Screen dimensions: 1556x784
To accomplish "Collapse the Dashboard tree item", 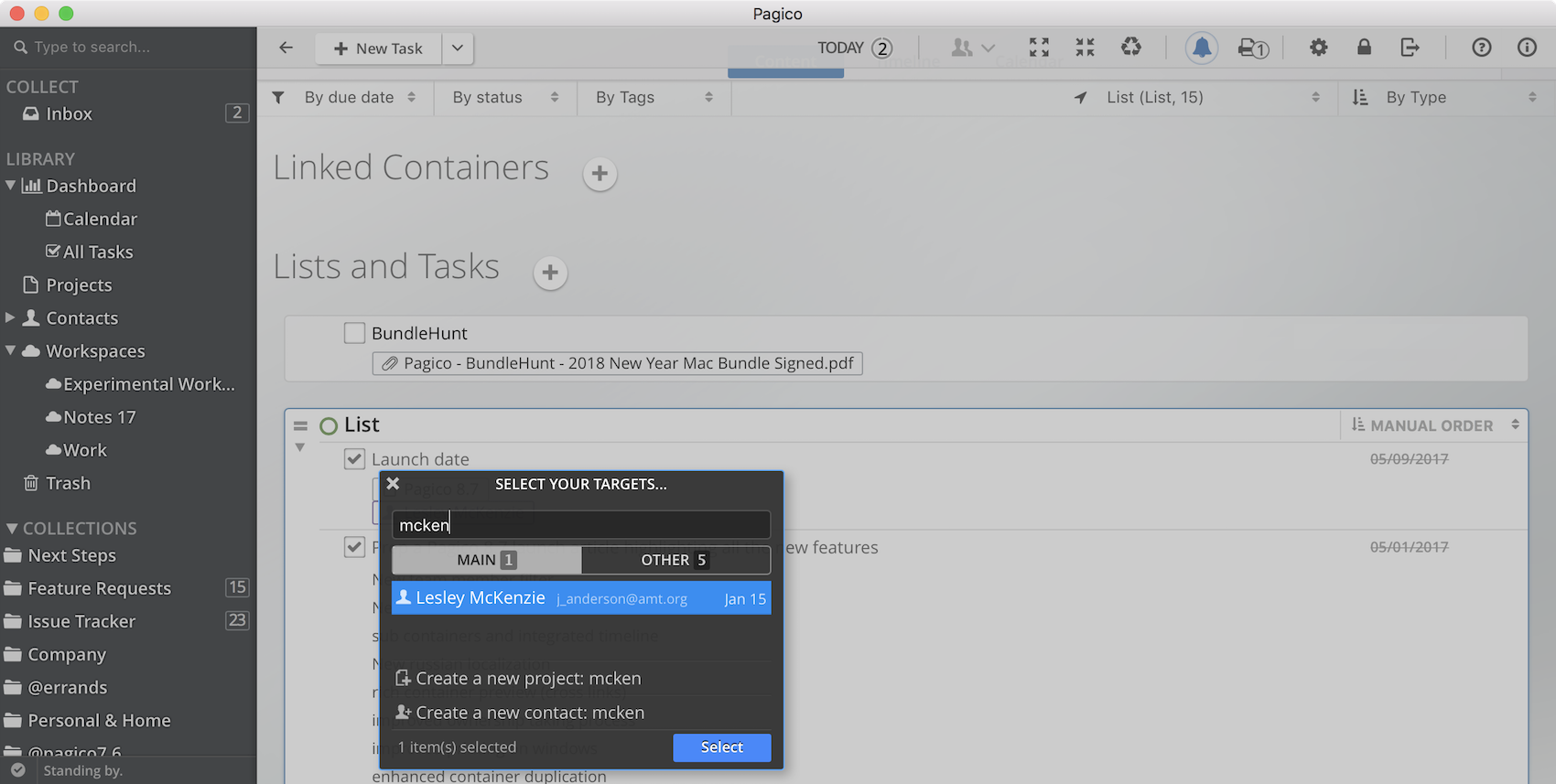I will [10, 186].
